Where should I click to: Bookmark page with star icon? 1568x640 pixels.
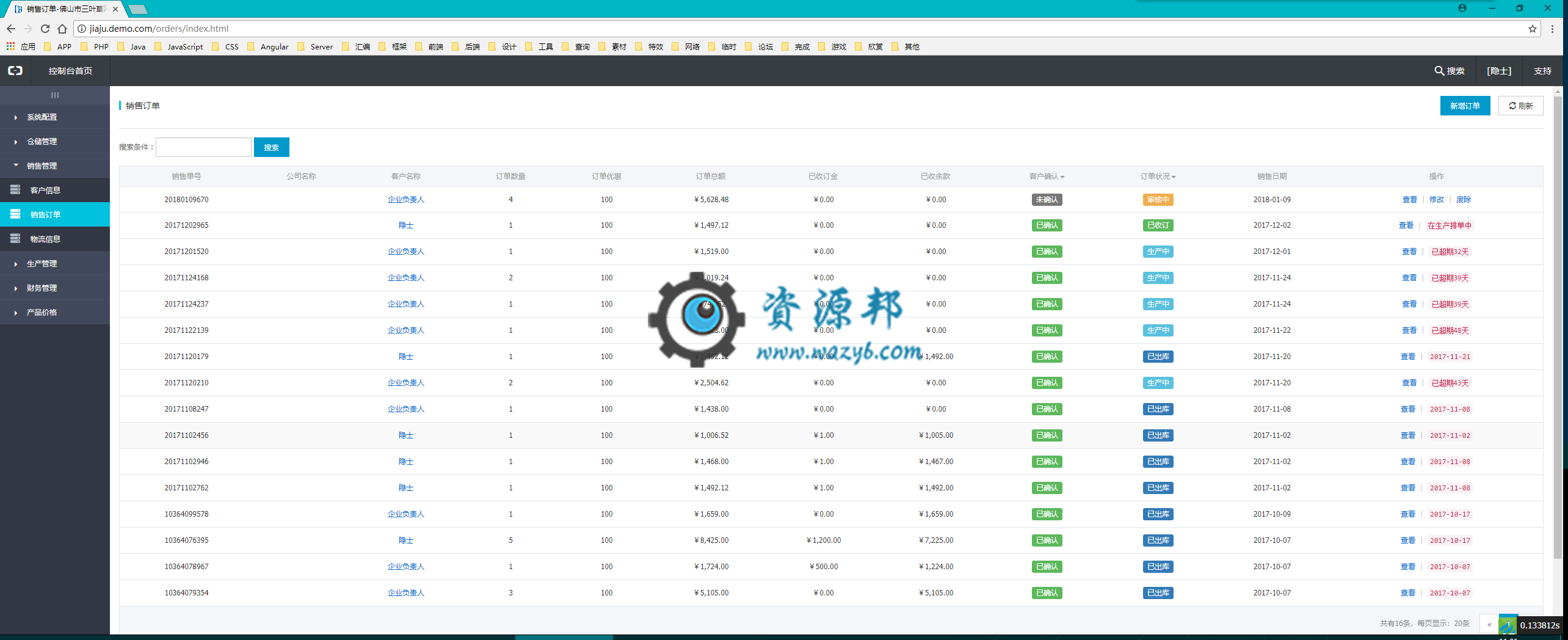point(1532,29)
